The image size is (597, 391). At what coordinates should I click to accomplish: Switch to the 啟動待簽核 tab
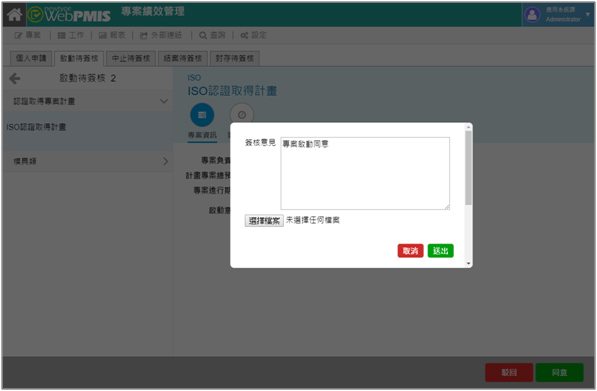(79, 58)
